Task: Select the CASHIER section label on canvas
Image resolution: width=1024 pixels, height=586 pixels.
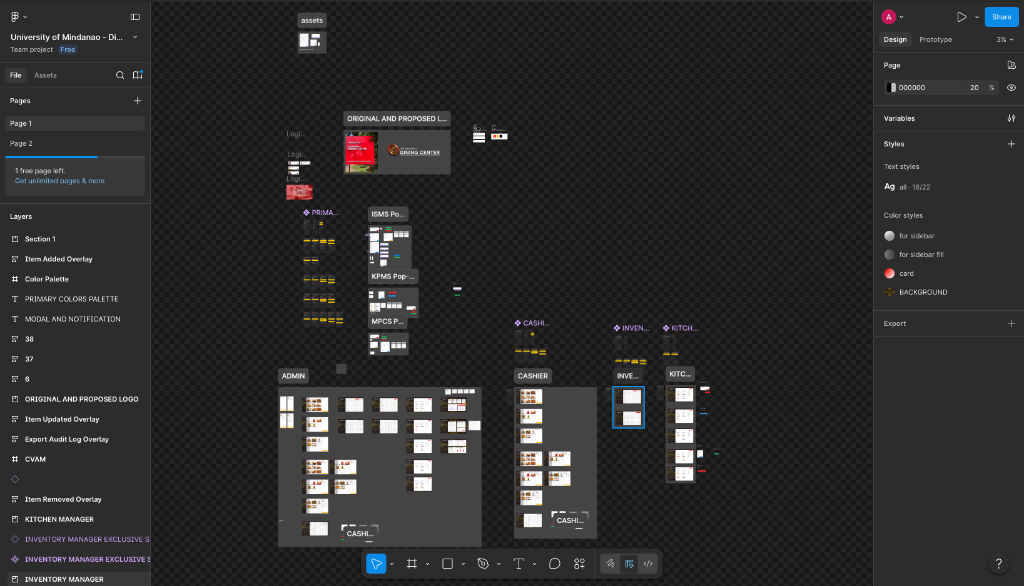Action: click(x=533, y=376)
